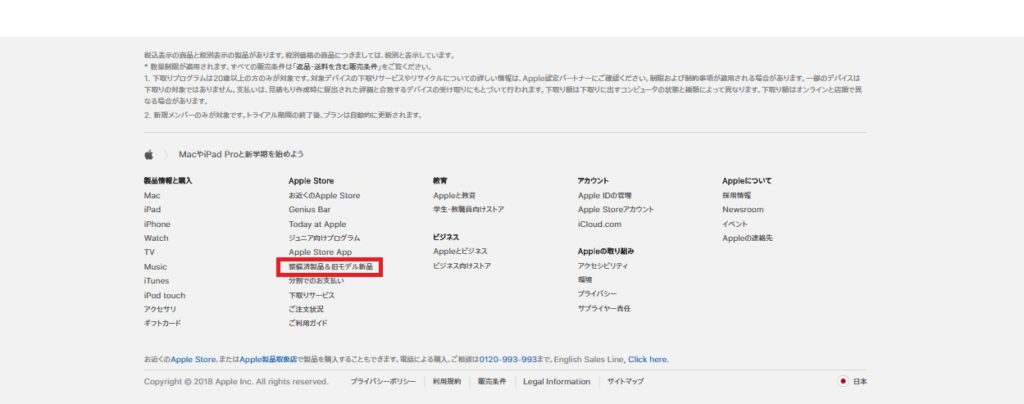Open the Mac link under 製品情報と購入
Image resolution: width=1024 pixels, height=404 pixels.
click(x=152, y=195)
